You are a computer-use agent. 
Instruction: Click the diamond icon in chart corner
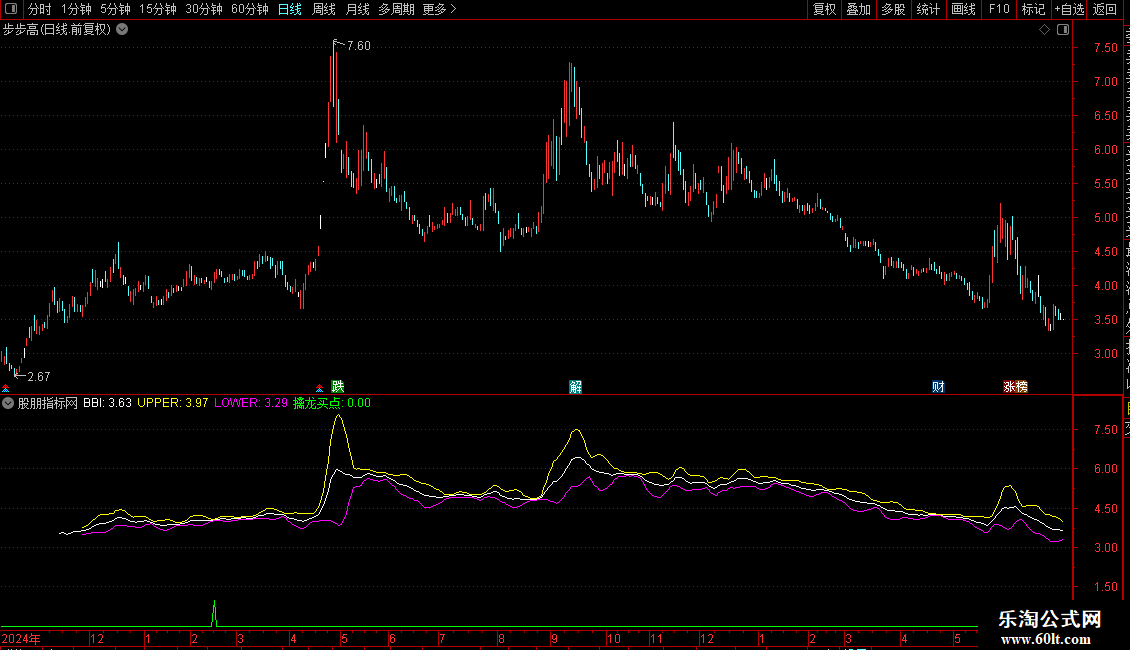1044,30
